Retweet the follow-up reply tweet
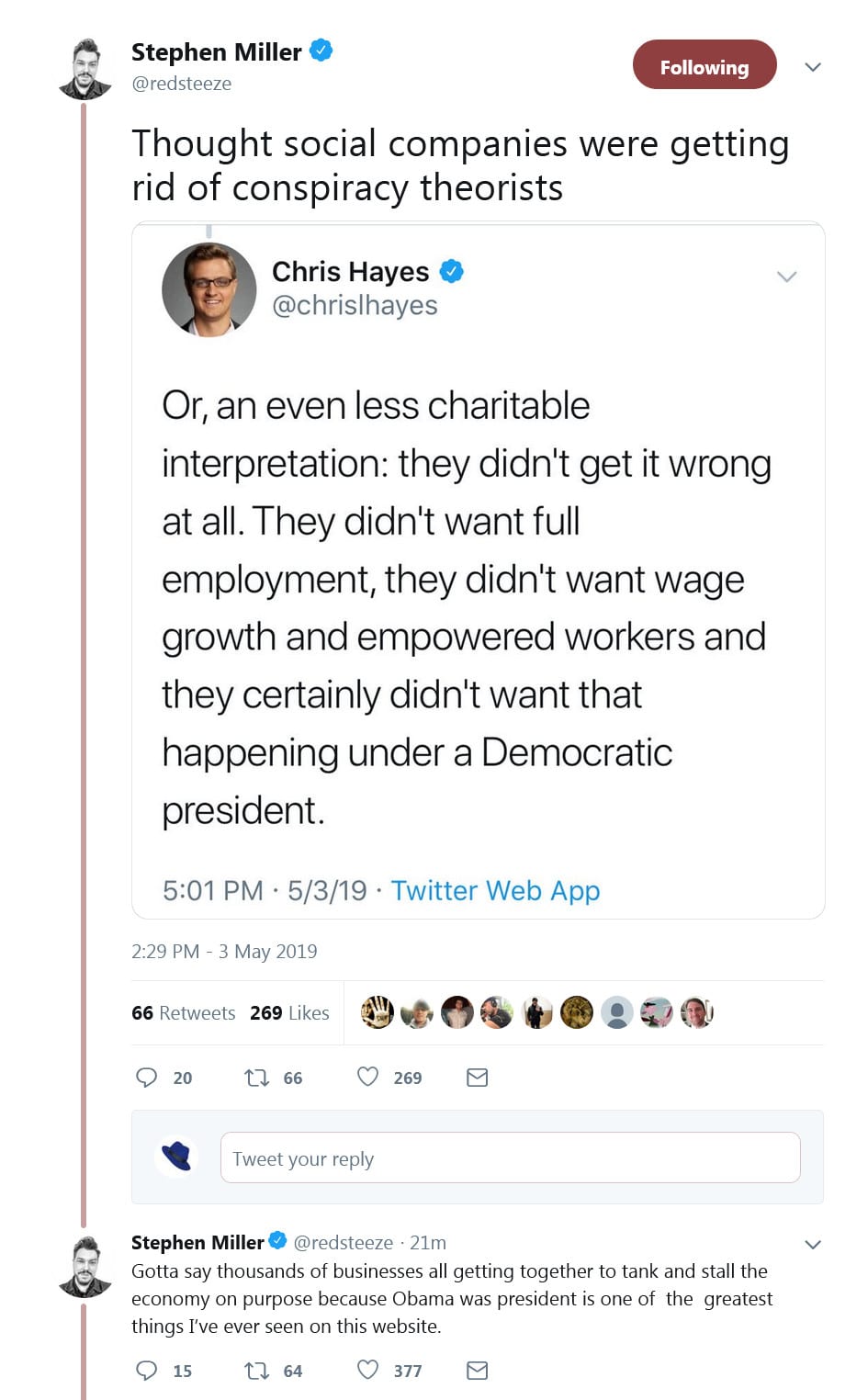The height and width of the screenshot is (1400, 868). click(x=256, y=1371)
